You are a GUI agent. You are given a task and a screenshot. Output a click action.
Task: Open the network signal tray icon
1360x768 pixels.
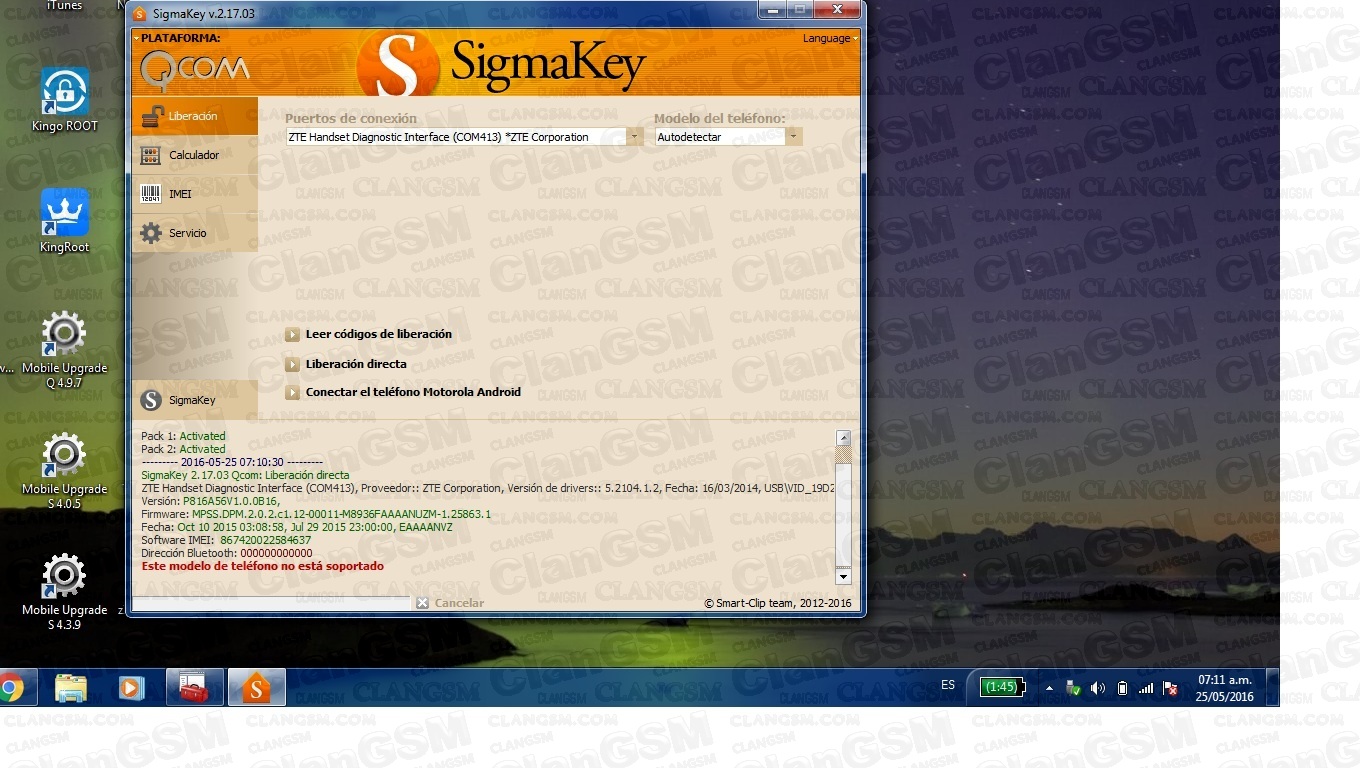point(1146,688)
